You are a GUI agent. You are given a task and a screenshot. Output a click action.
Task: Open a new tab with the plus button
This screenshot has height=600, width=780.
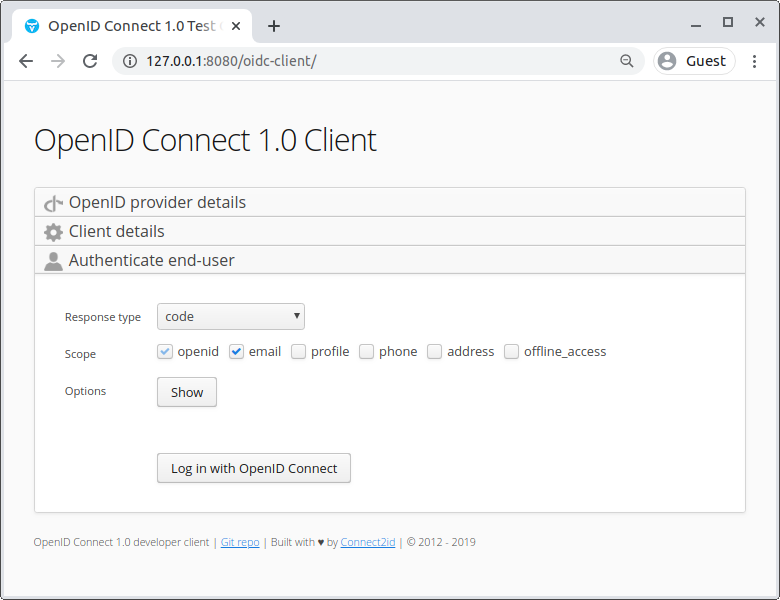274,26
